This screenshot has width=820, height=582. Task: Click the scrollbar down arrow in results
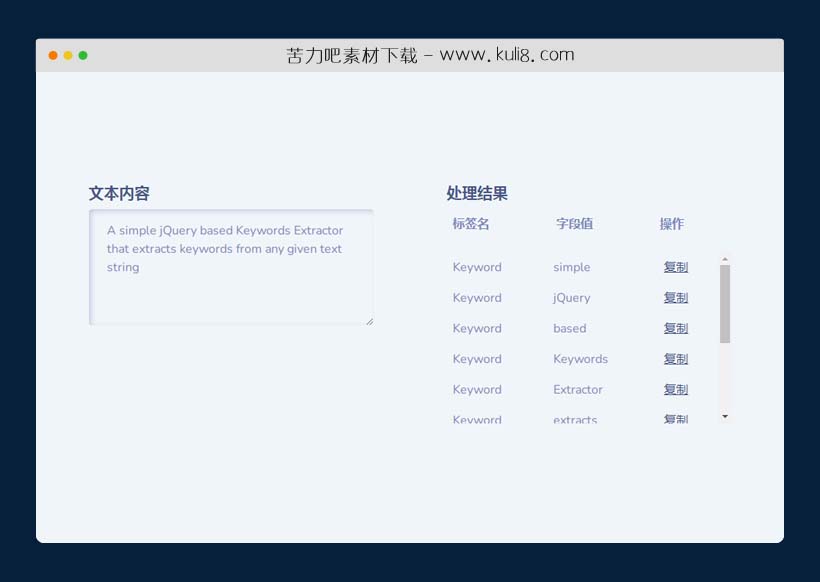(x=725, y=416)
